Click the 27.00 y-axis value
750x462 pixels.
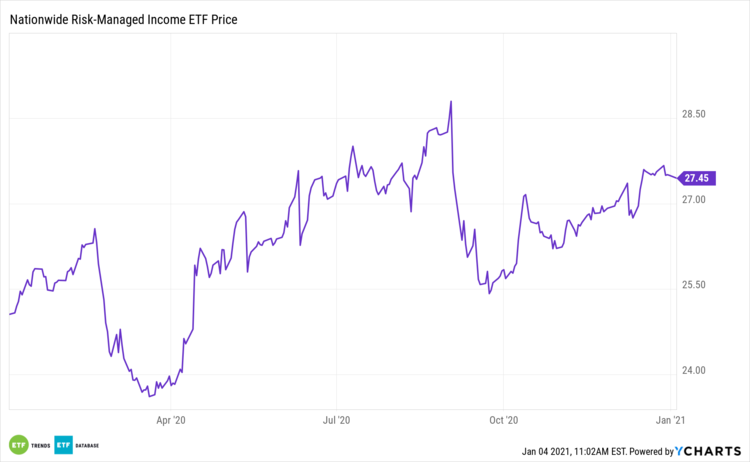click(x=693, y=200)
